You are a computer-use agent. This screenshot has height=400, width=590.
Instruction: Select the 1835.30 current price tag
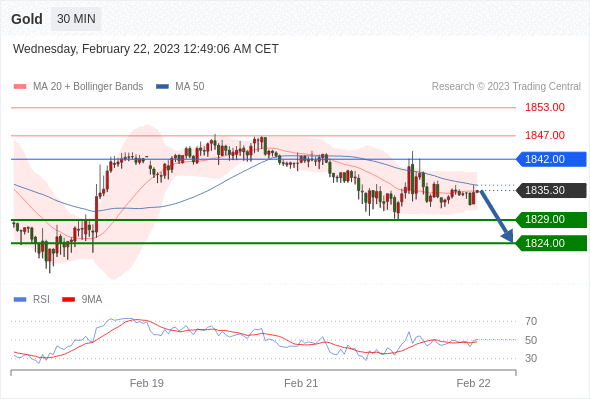point(551,190)
